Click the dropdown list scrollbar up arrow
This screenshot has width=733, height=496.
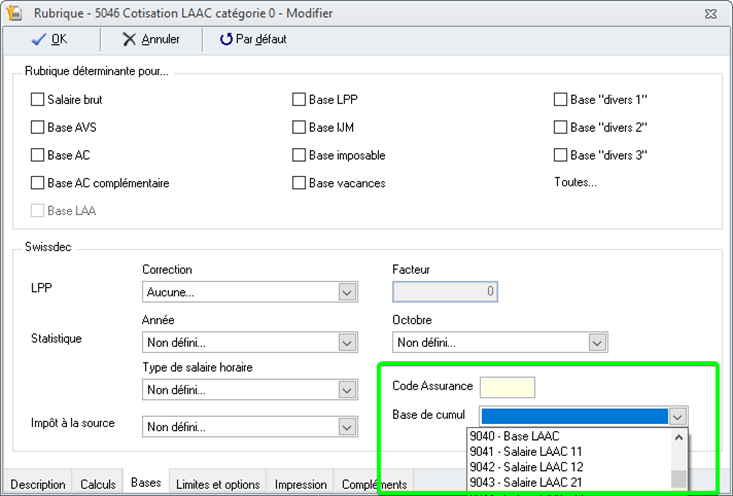[x=679, y=437]
